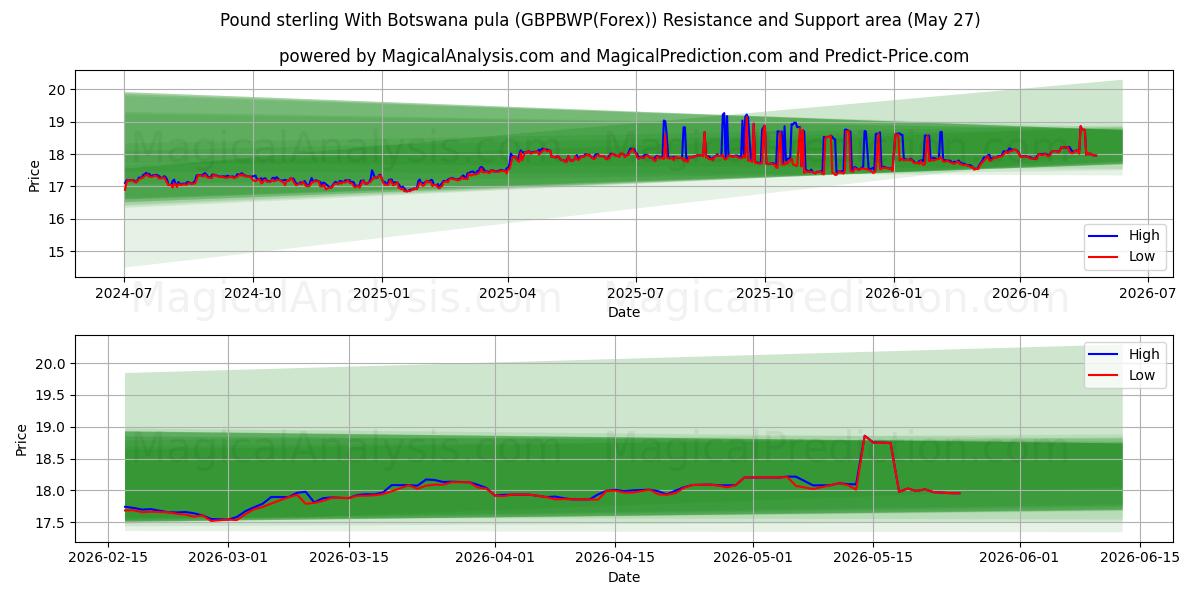Click the price value 20 on top axis
The image size is (1200, 600).
[x=58, y=90]
